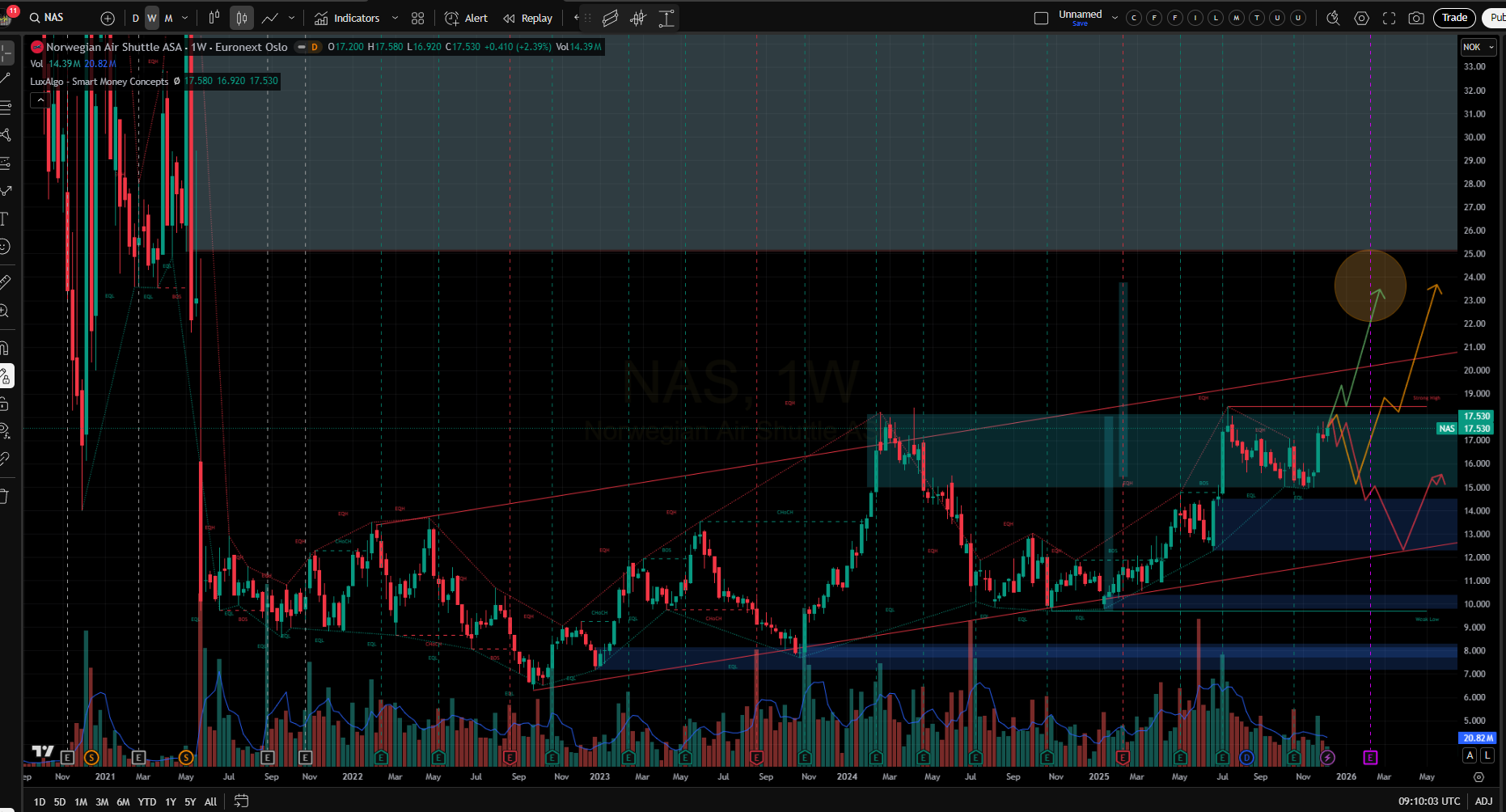Click the blue Save layout link
This screenshot has width=1506, height=812.
coord(1080,23)
